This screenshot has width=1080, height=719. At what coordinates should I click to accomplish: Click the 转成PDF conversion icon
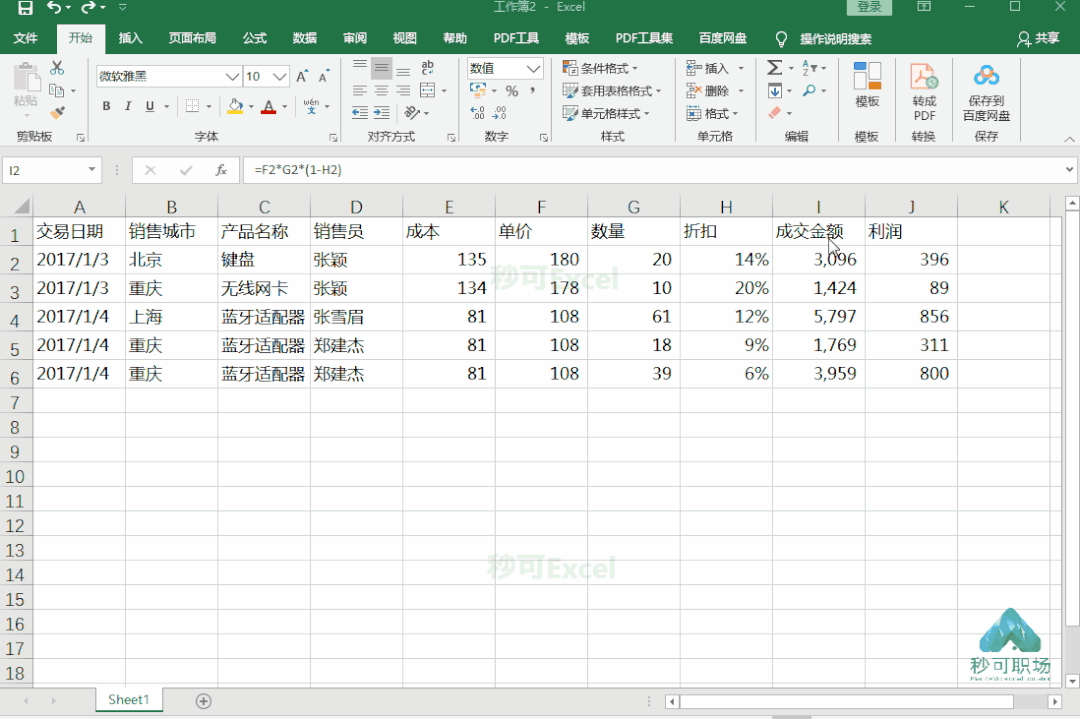(923, 88)
